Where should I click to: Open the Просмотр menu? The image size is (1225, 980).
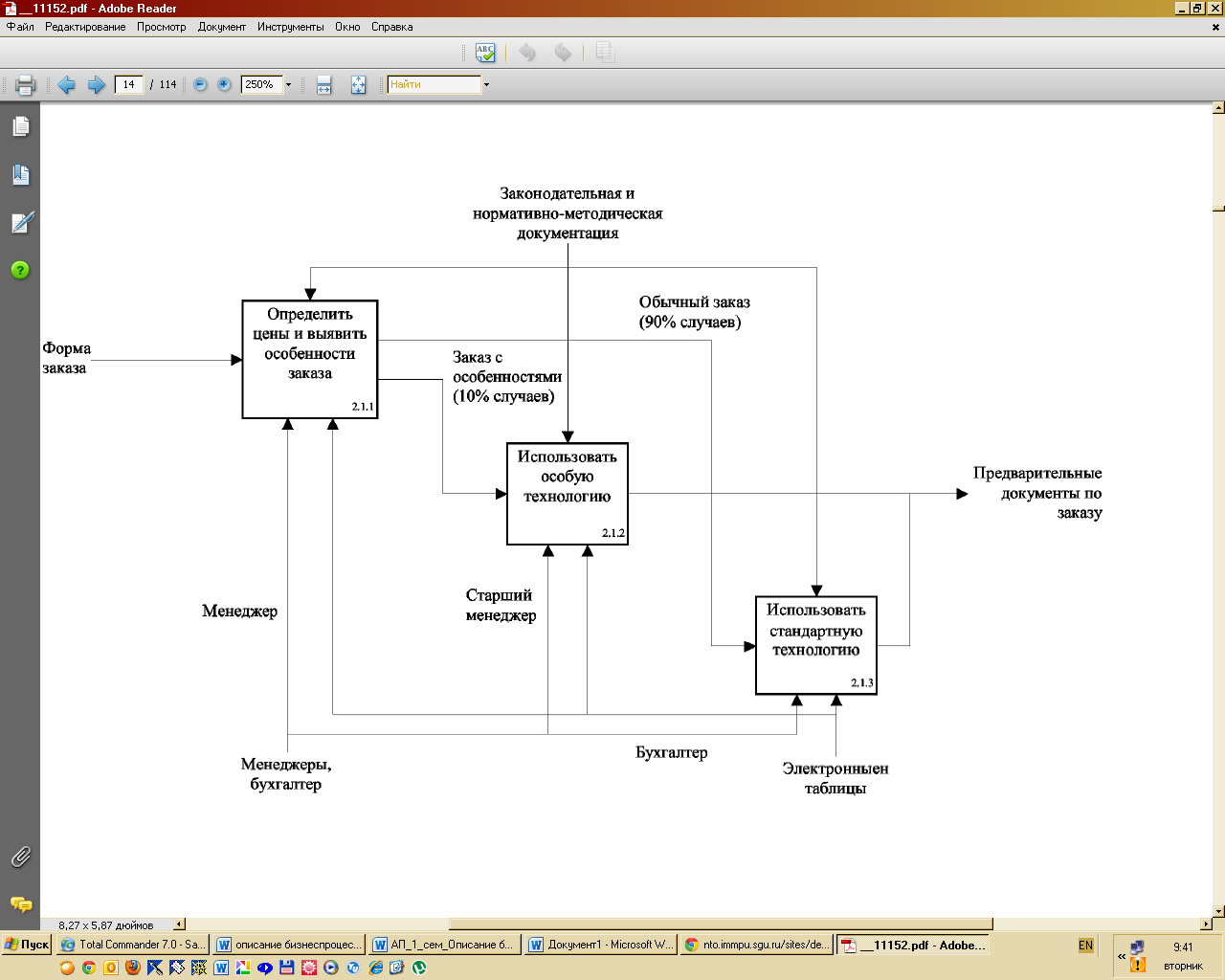tap(161, 27)
